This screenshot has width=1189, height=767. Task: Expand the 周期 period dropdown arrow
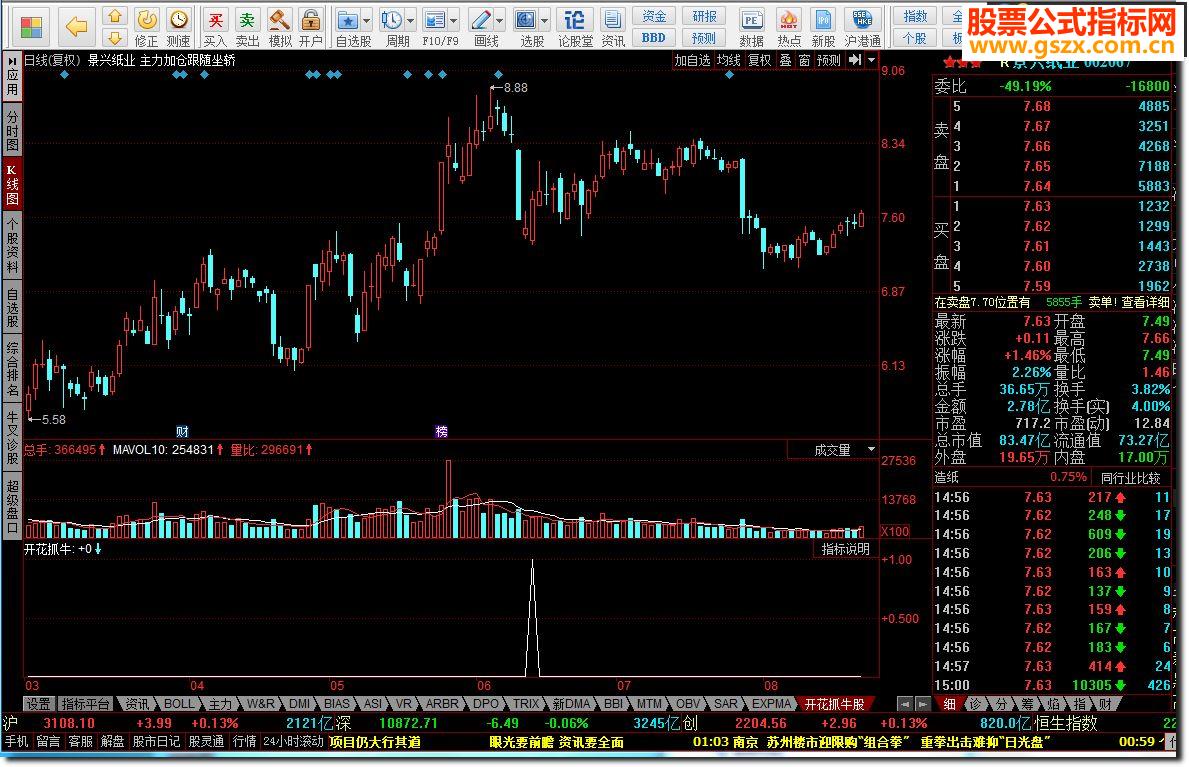point(411,21)
